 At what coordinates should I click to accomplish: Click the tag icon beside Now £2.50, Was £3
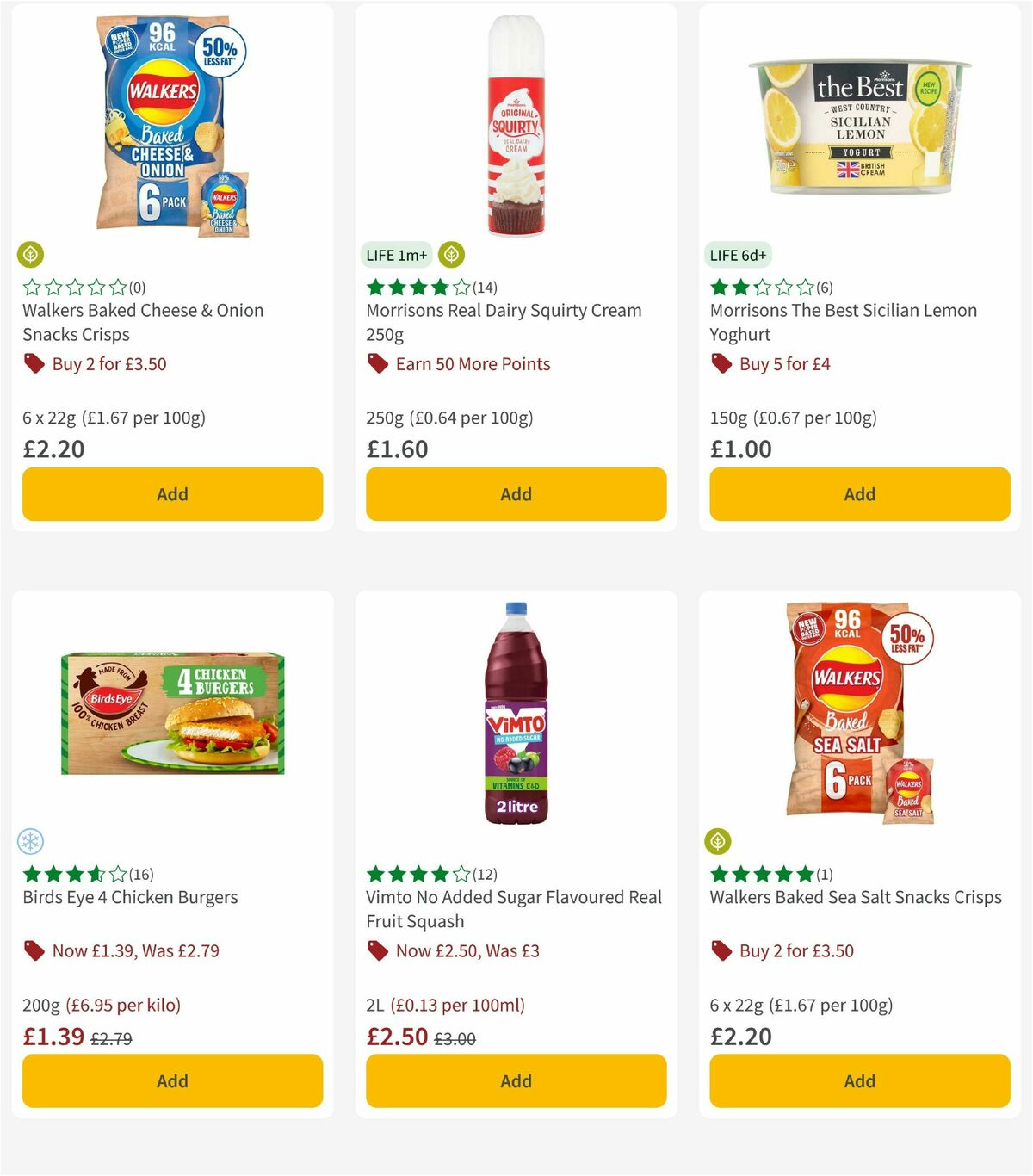(377, 950)
